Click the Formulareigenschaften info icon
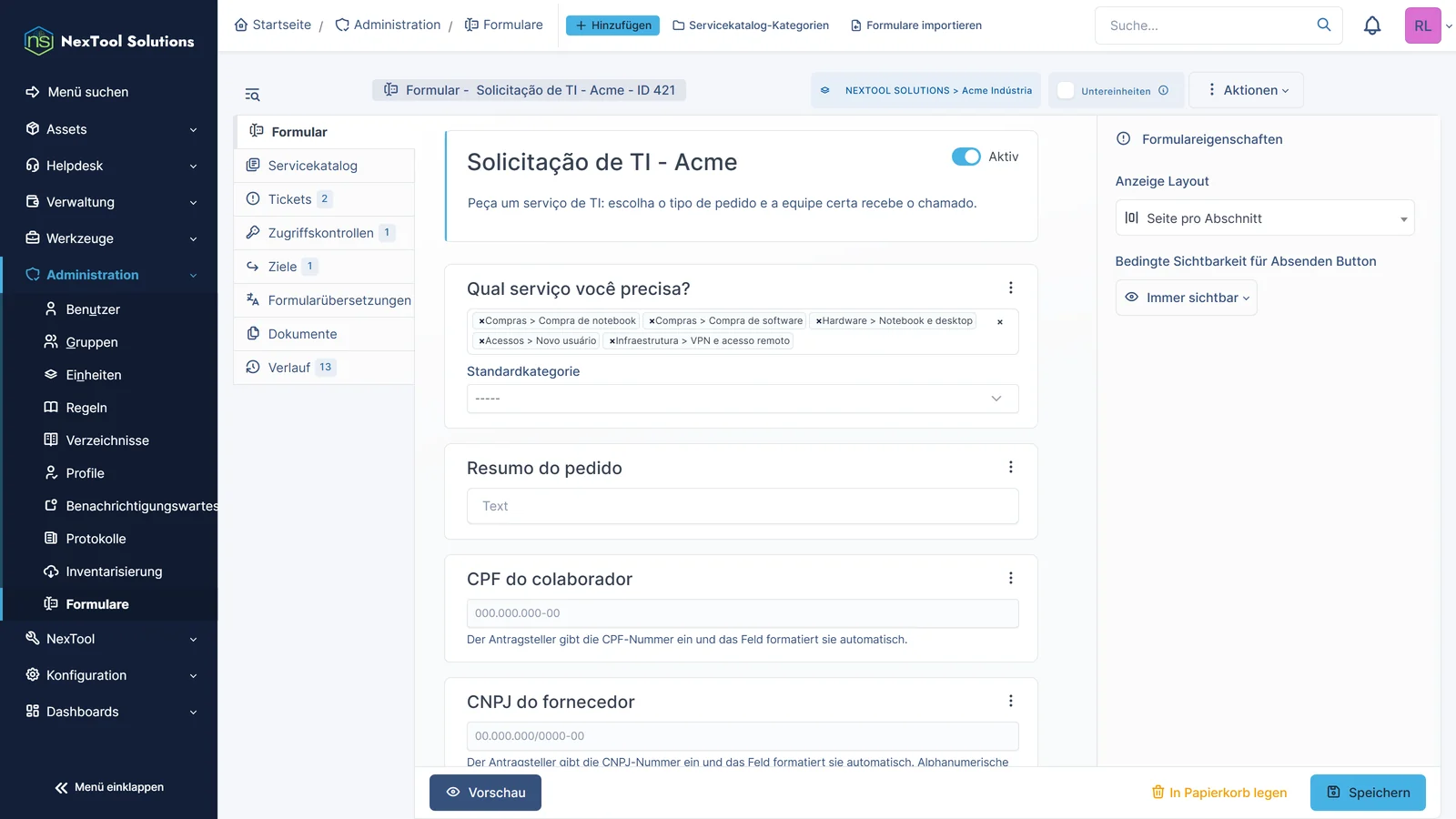 point(1124,139)
